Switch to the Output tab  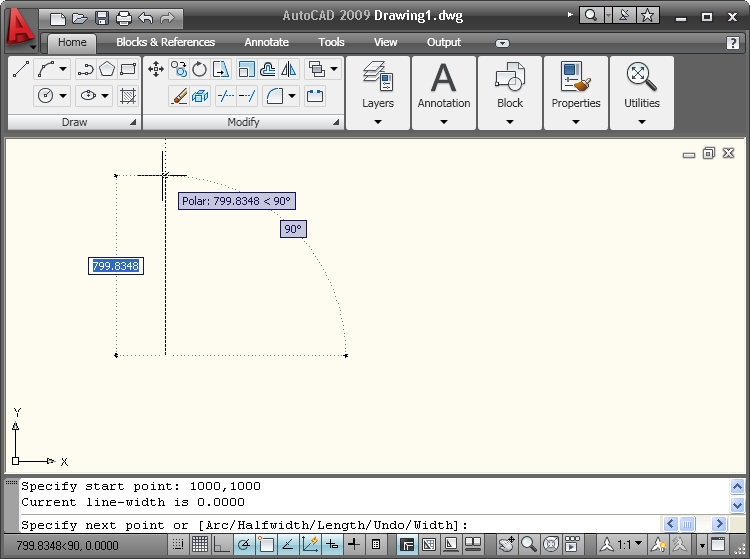tap(444, 43)
